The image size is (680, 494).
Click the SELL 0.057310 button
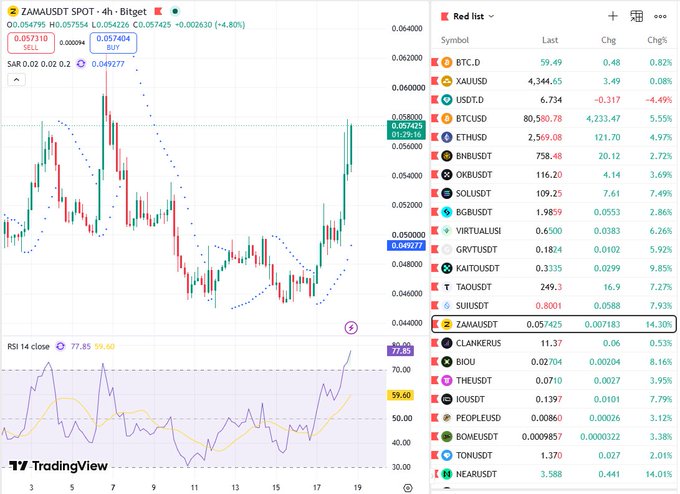[x=31, y=43]
